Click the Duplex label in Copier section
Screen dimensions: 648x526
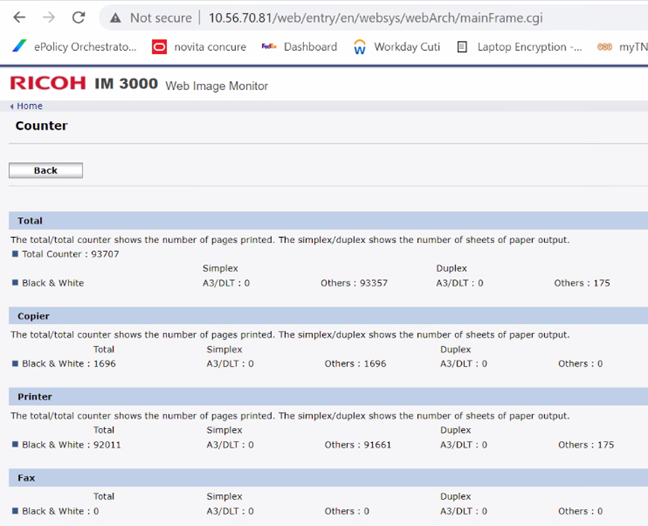pyautogui.click(x=455, y=349)
